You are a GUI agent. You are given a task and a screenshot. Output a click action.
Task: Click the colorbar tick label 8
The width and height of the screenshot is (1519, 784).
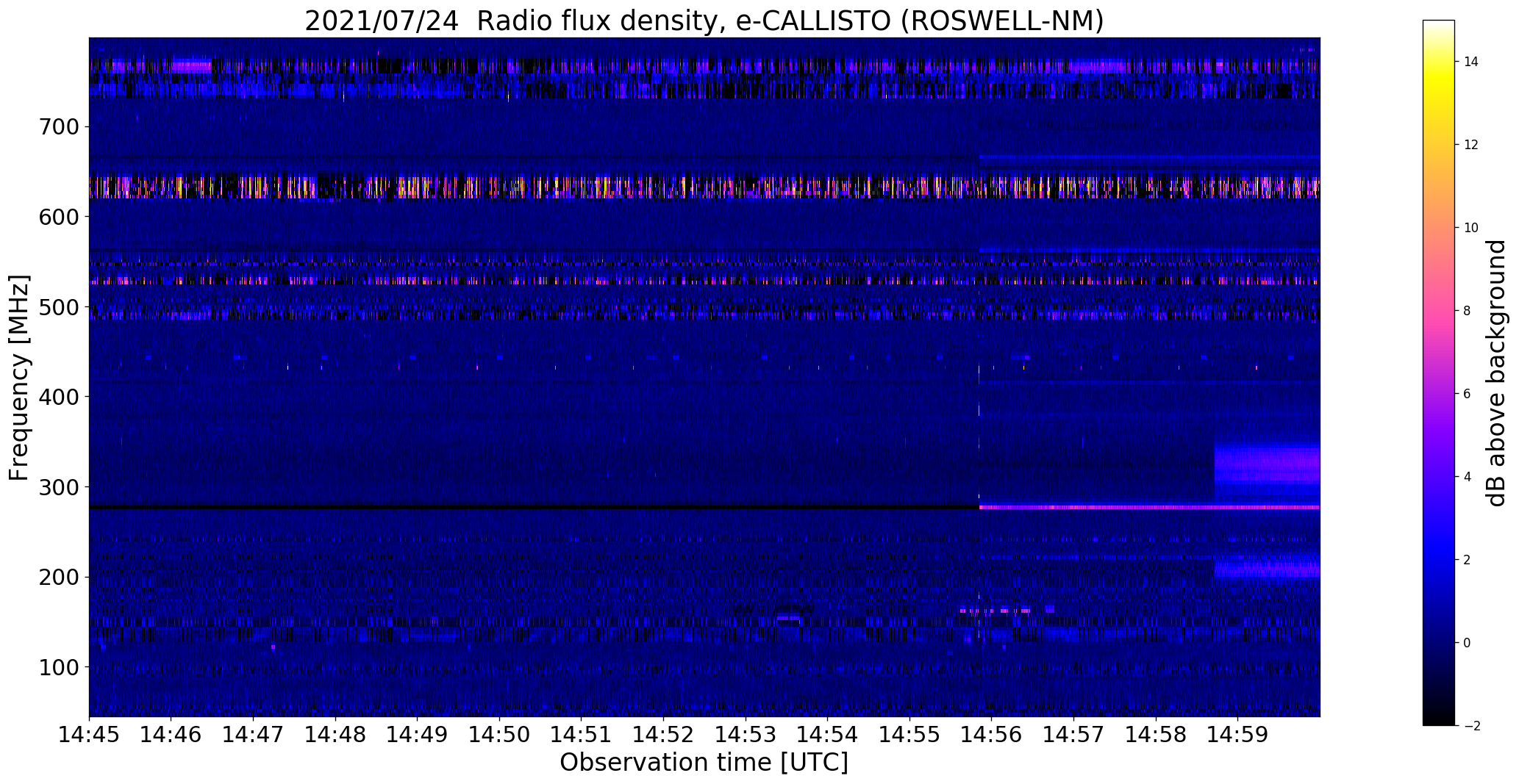click(x=1468, y=311)
